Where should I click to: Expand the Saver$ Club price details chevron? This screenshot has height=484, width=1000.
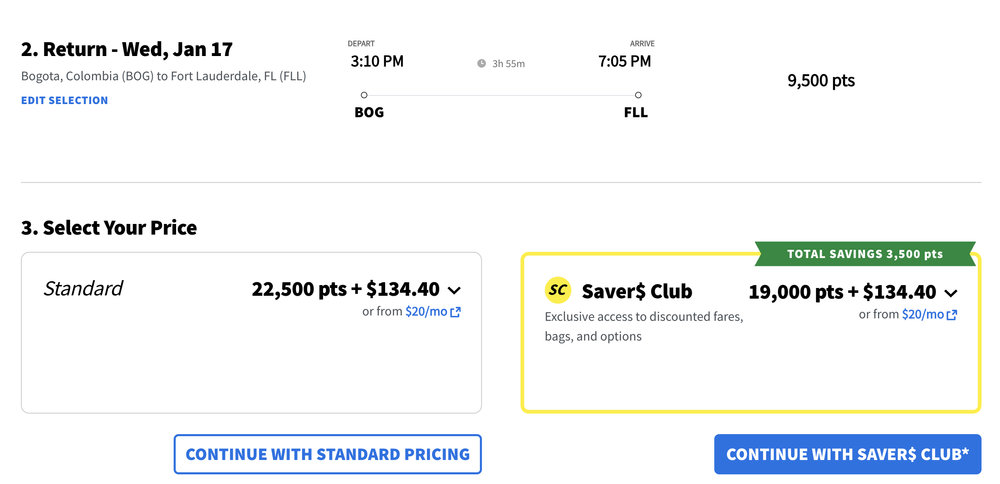[x=950, y=293]
